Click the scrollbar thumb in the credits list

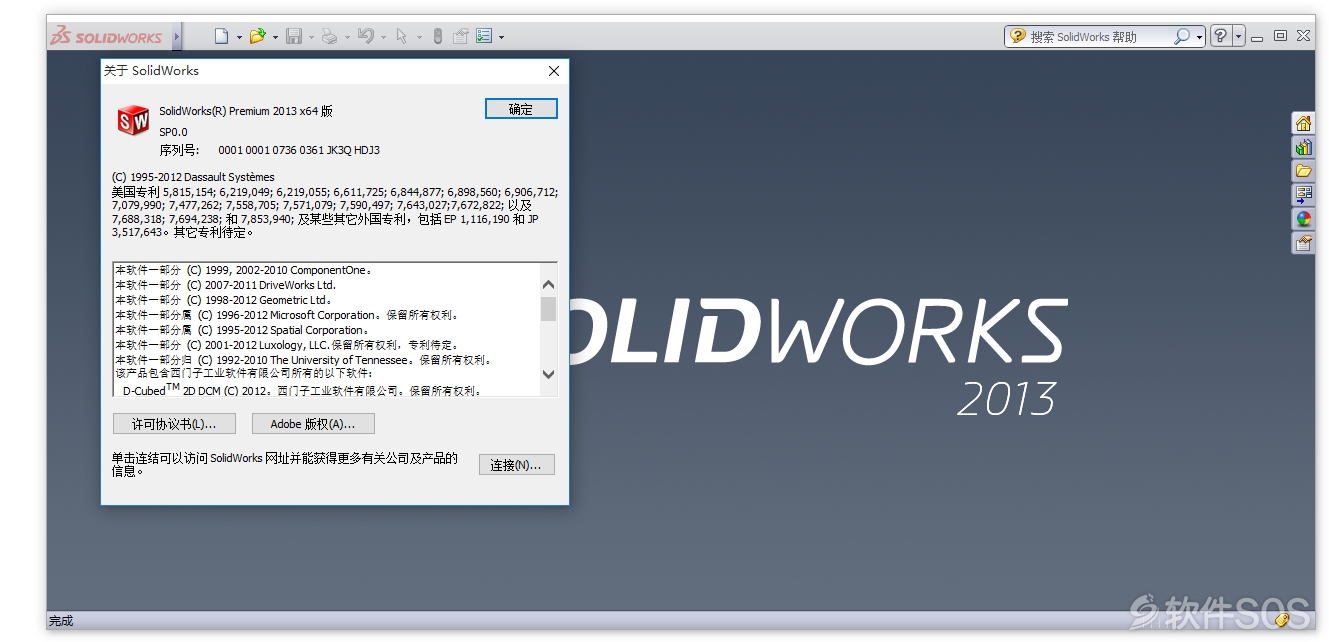[548, 308]
